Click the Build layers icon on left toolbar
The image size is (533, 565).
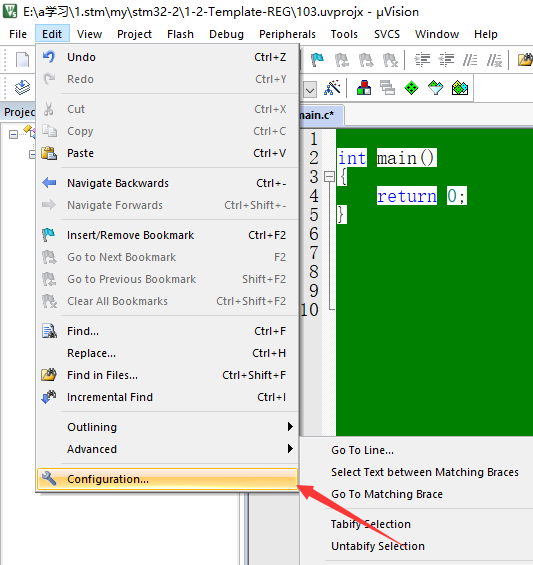(x=22, y=88)
